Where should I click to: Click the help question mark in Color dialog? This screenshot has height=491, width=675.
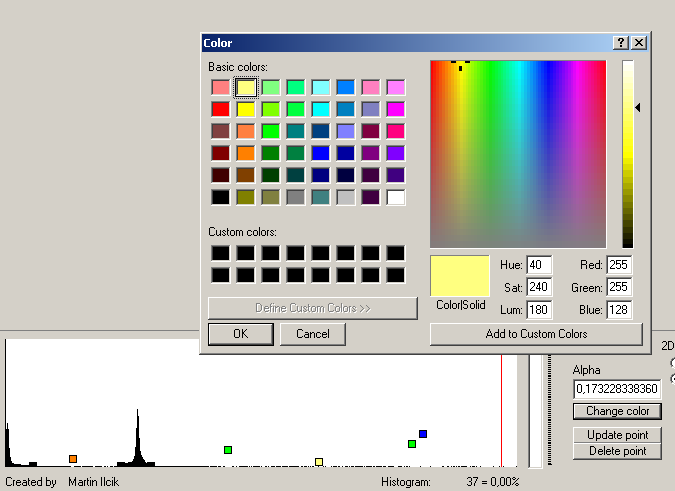(x=621, y=43)
